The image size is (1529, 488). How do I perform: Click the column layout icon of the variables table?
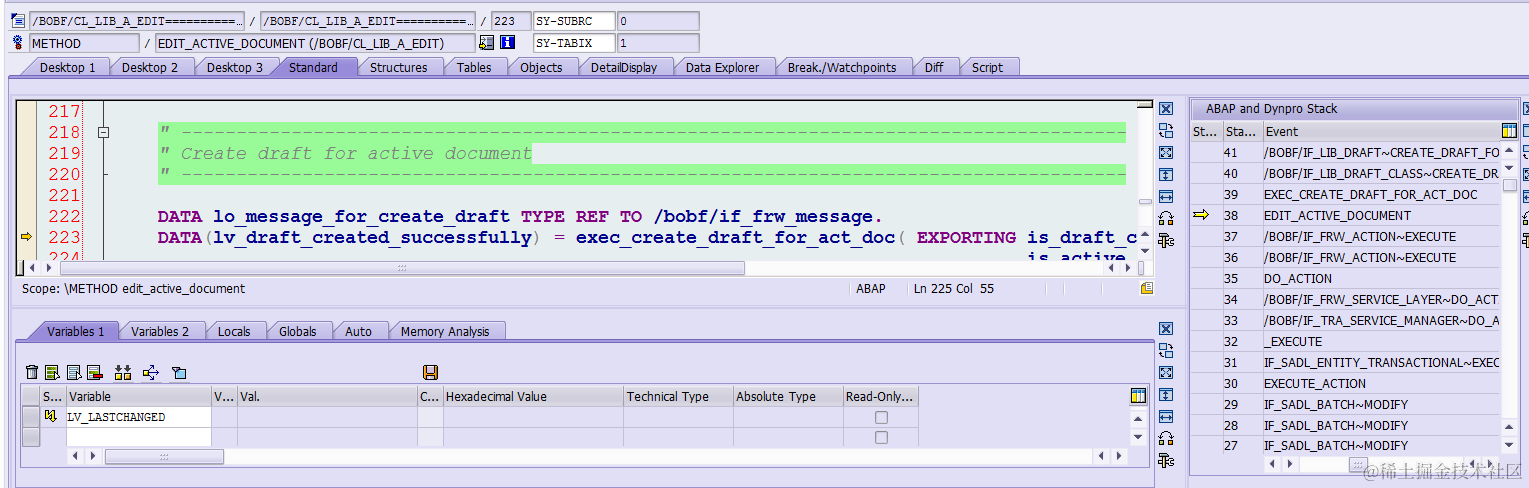[x=1138, y=396]
